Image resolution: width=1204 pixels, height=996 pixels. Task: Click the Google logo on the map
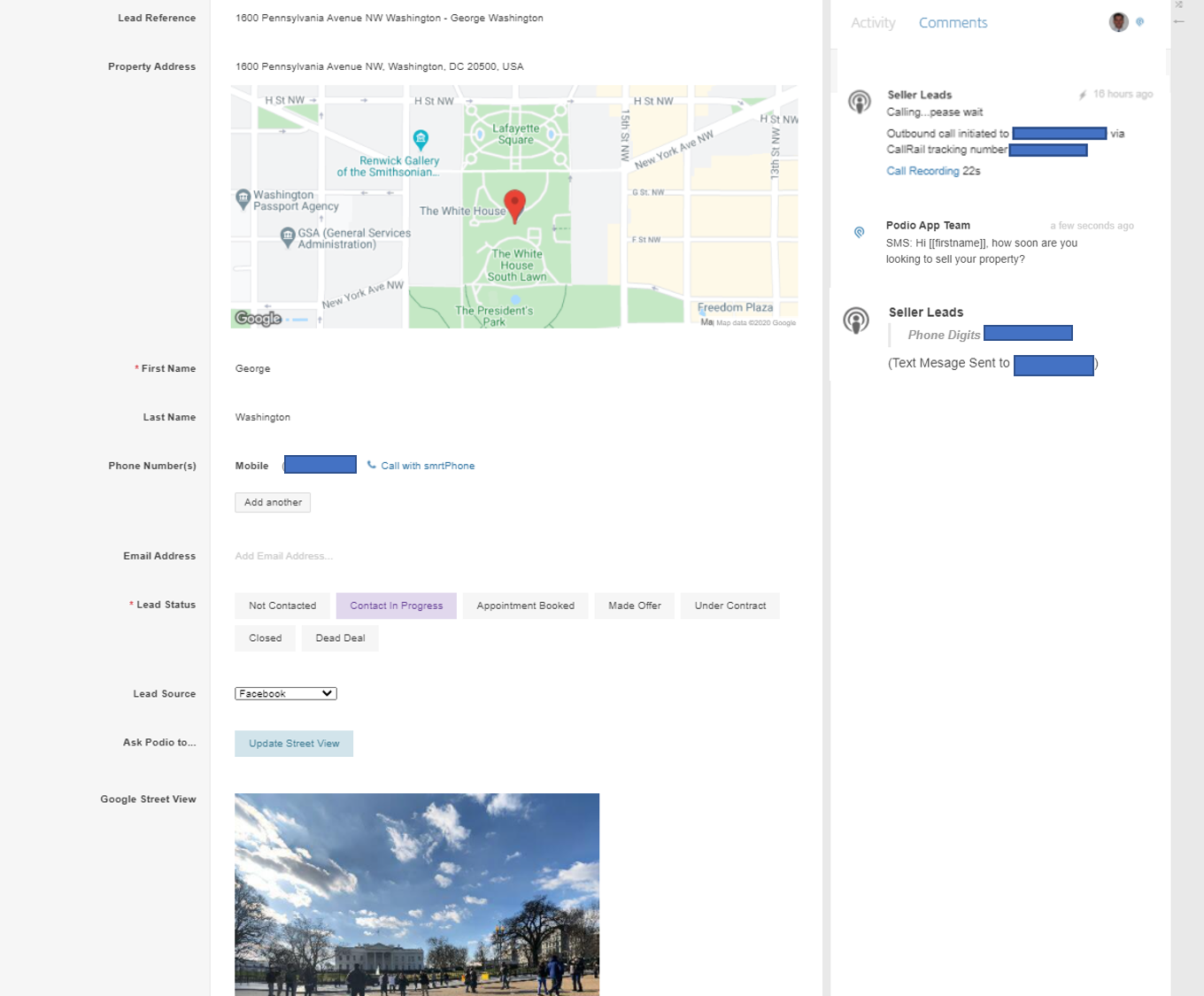pyautogui.click(x=258, y=319)
